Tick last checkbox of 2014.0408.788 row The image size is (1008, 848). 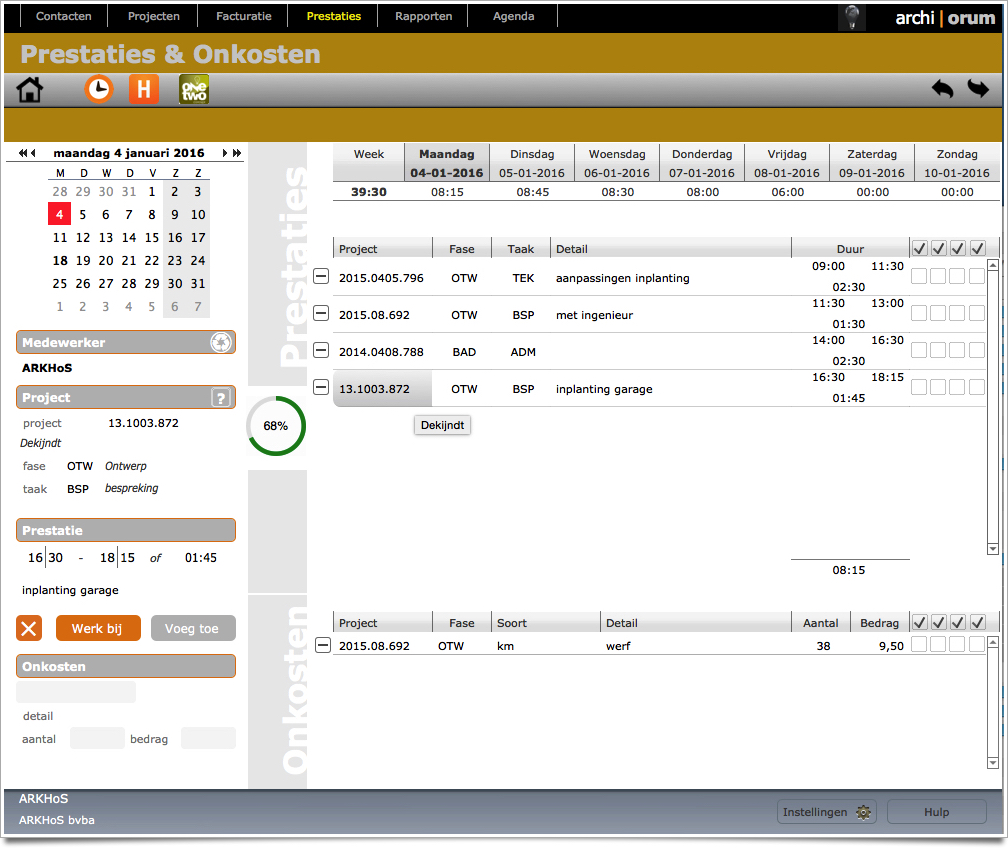976,350
